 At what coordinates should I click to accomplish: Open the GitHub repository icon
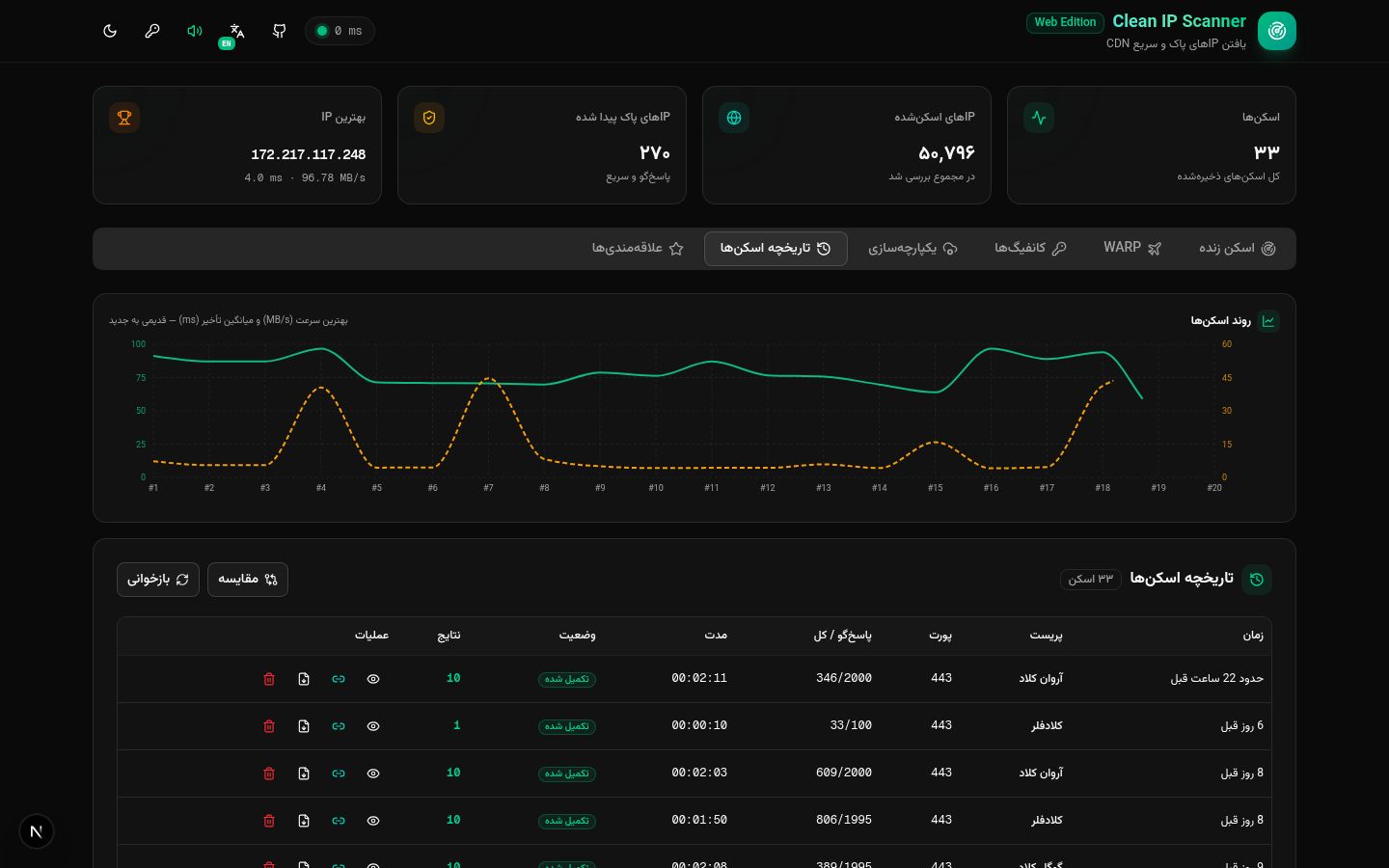pos(280,31)
